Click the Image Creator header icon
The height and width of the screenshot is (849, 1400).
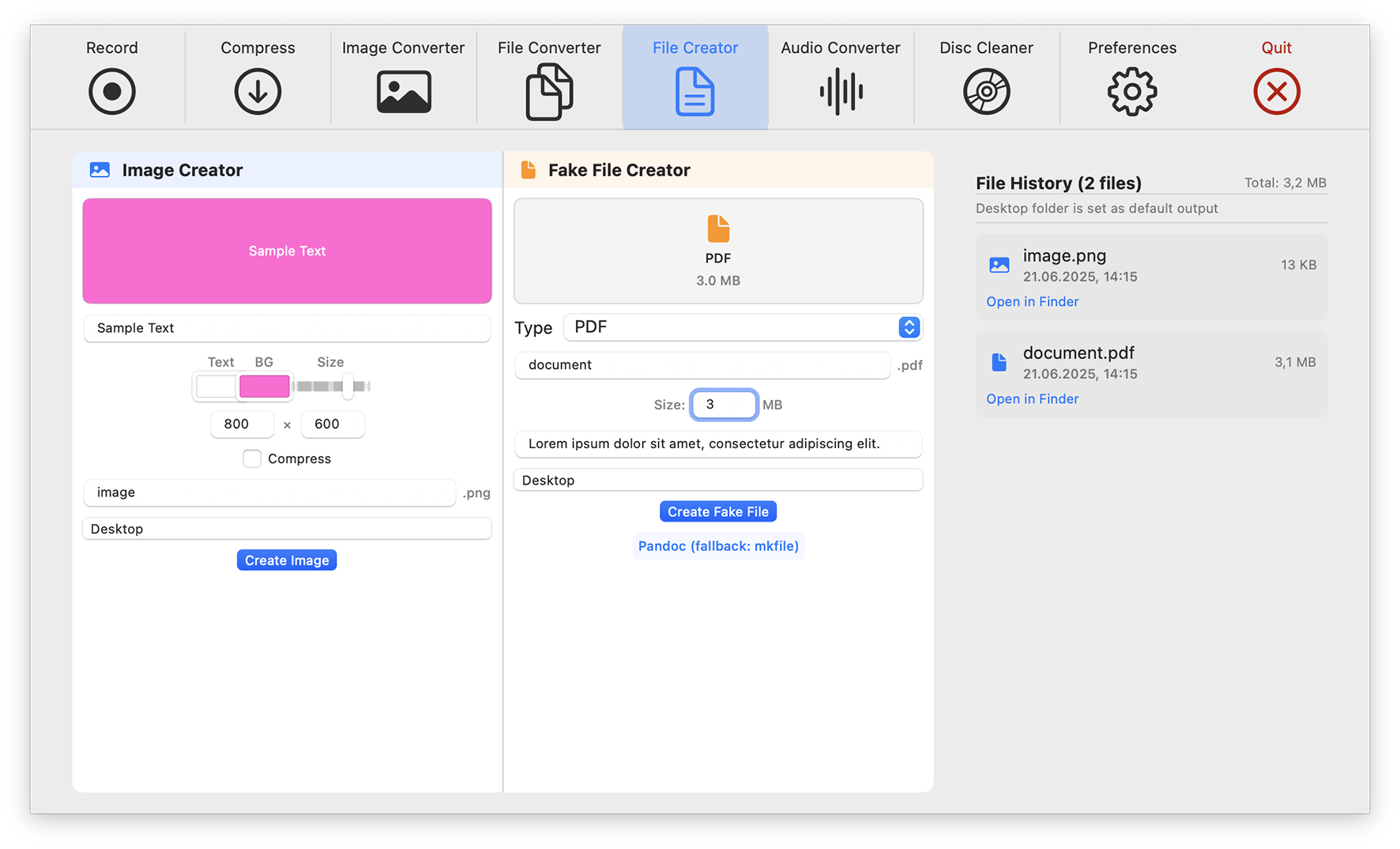(x=100, y=170)
